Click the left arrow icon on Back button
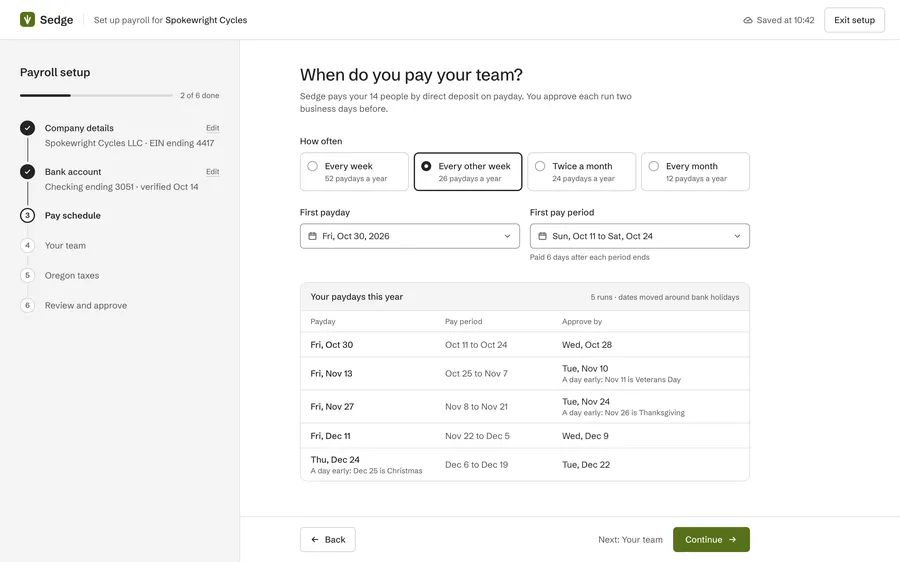 pyautogui.click(x=315, y=540)
